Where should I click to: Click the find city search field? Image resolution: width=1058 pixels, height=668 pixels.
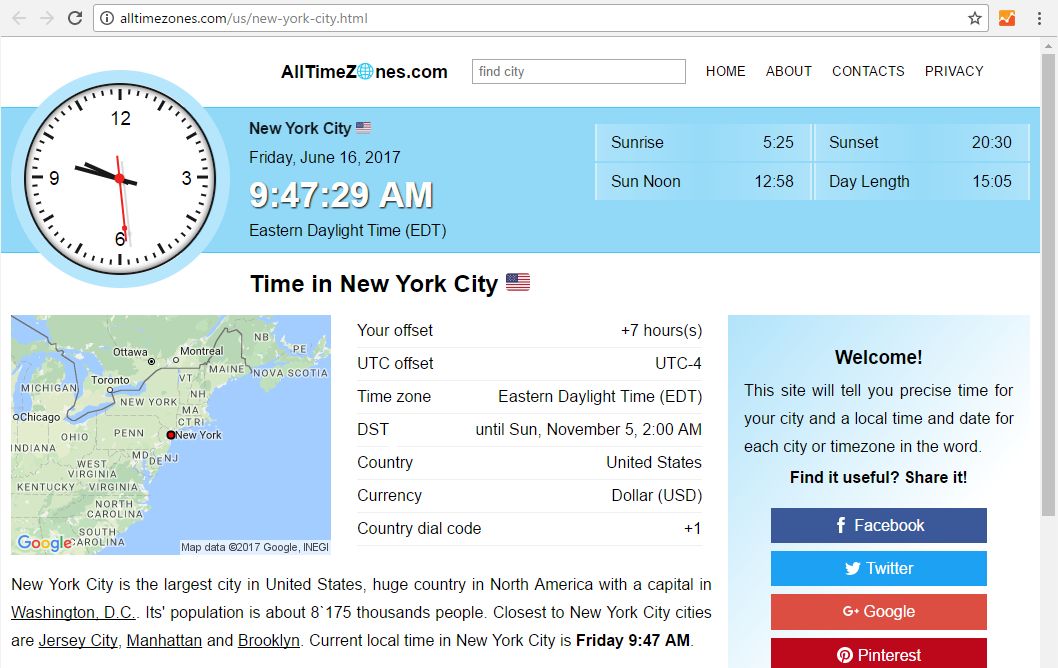pyautogui.click(x=578, y=71)
